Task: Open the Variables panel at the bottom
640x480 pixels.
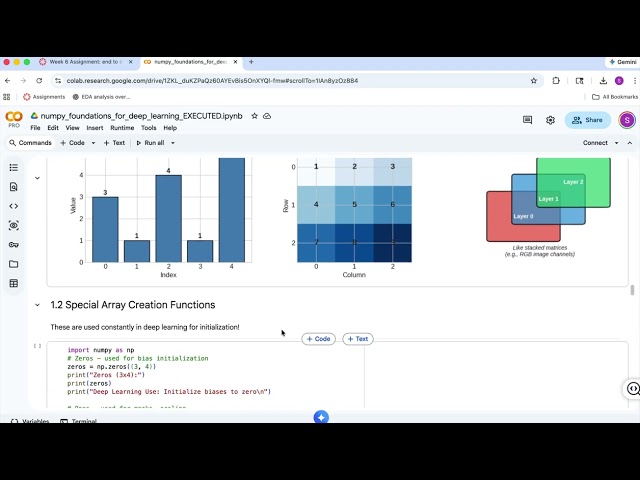Action: pos(30,420)
